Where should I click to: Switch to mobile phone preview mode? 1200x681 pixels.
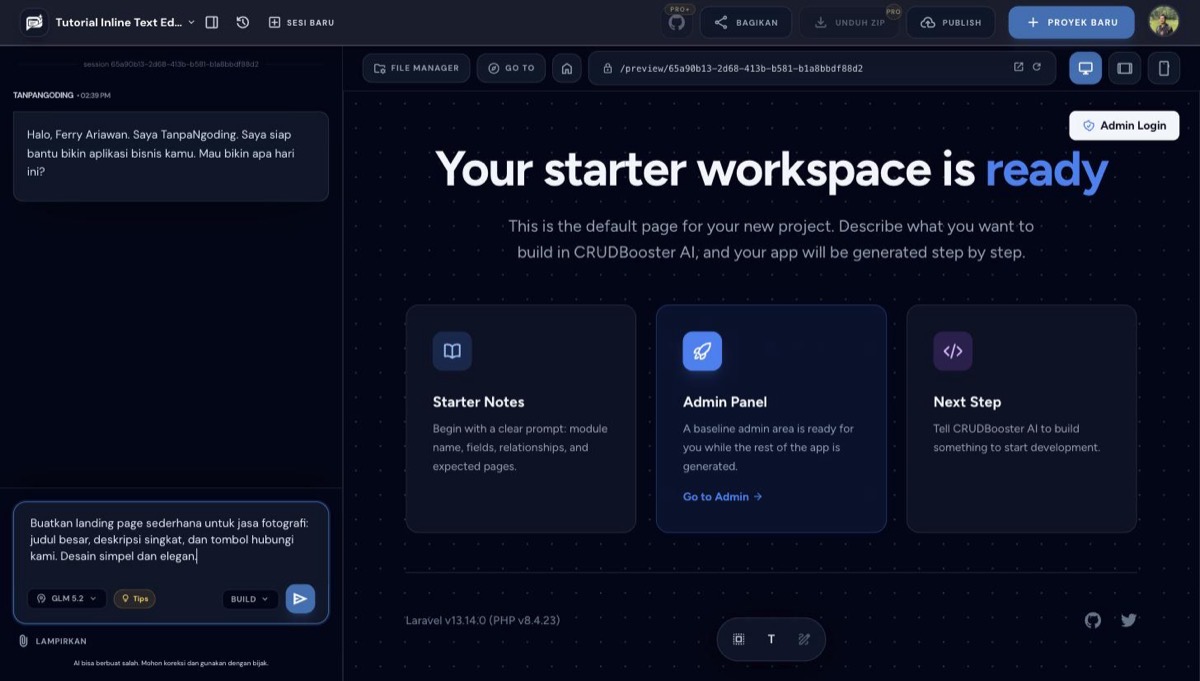coord(1163,68)
